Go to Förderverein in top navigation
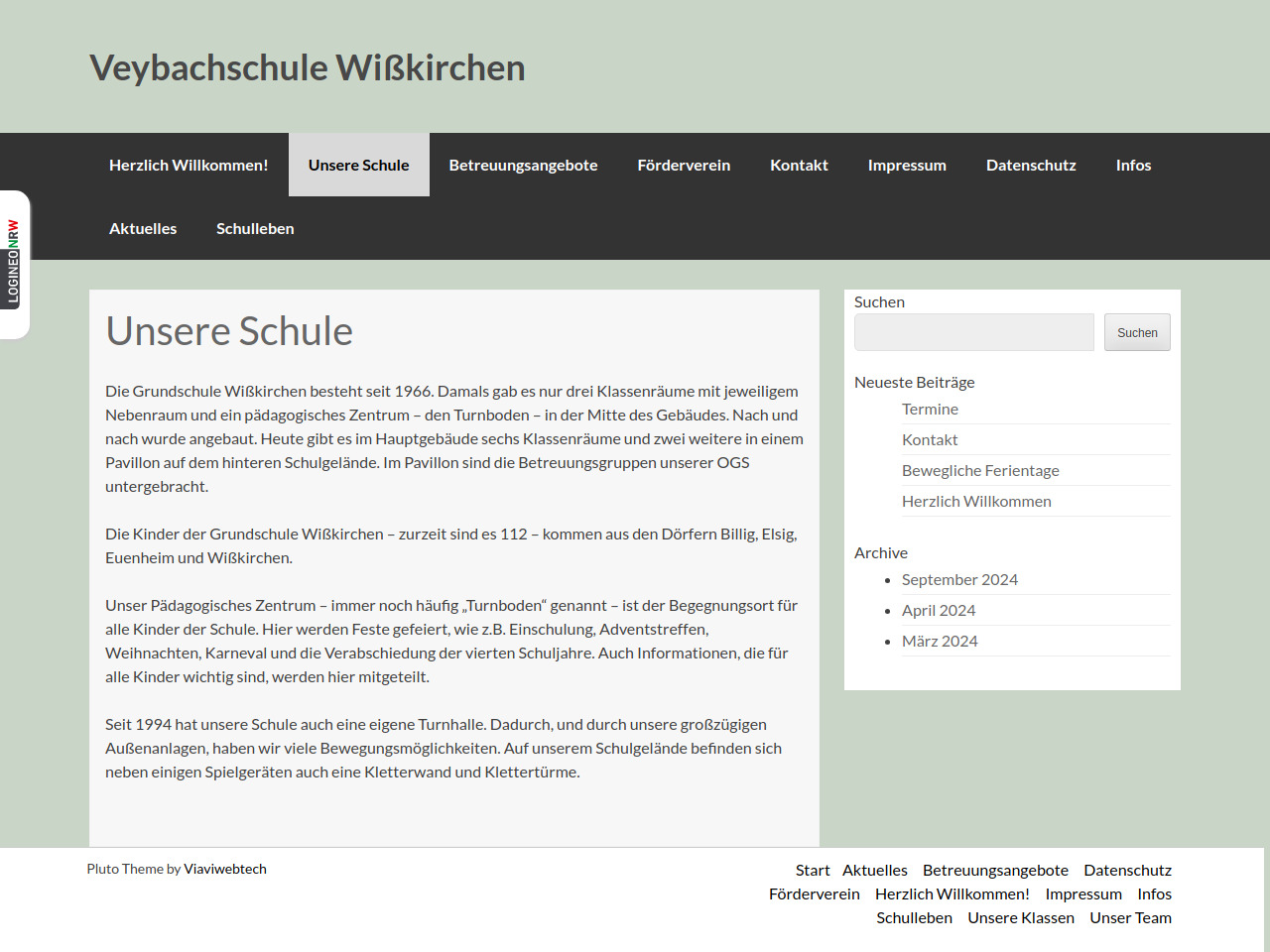The width and height of the screenshot is (1270, 952). [684, 166]
